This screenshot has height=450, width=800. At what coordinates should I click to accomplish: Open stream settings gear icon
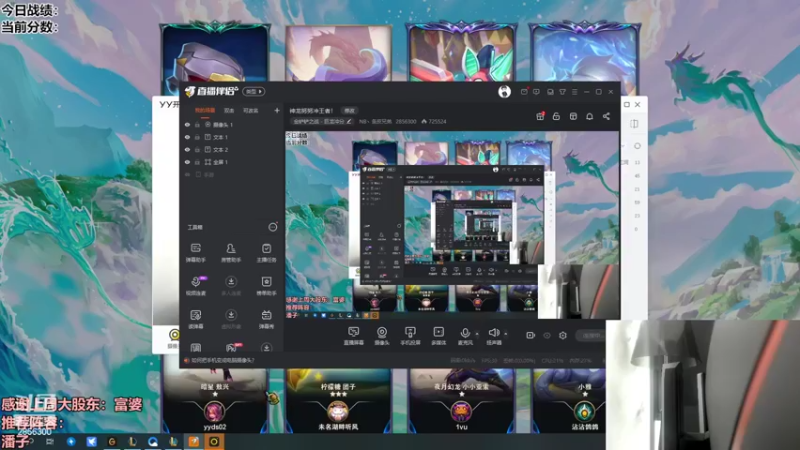(x=563, y=335)
